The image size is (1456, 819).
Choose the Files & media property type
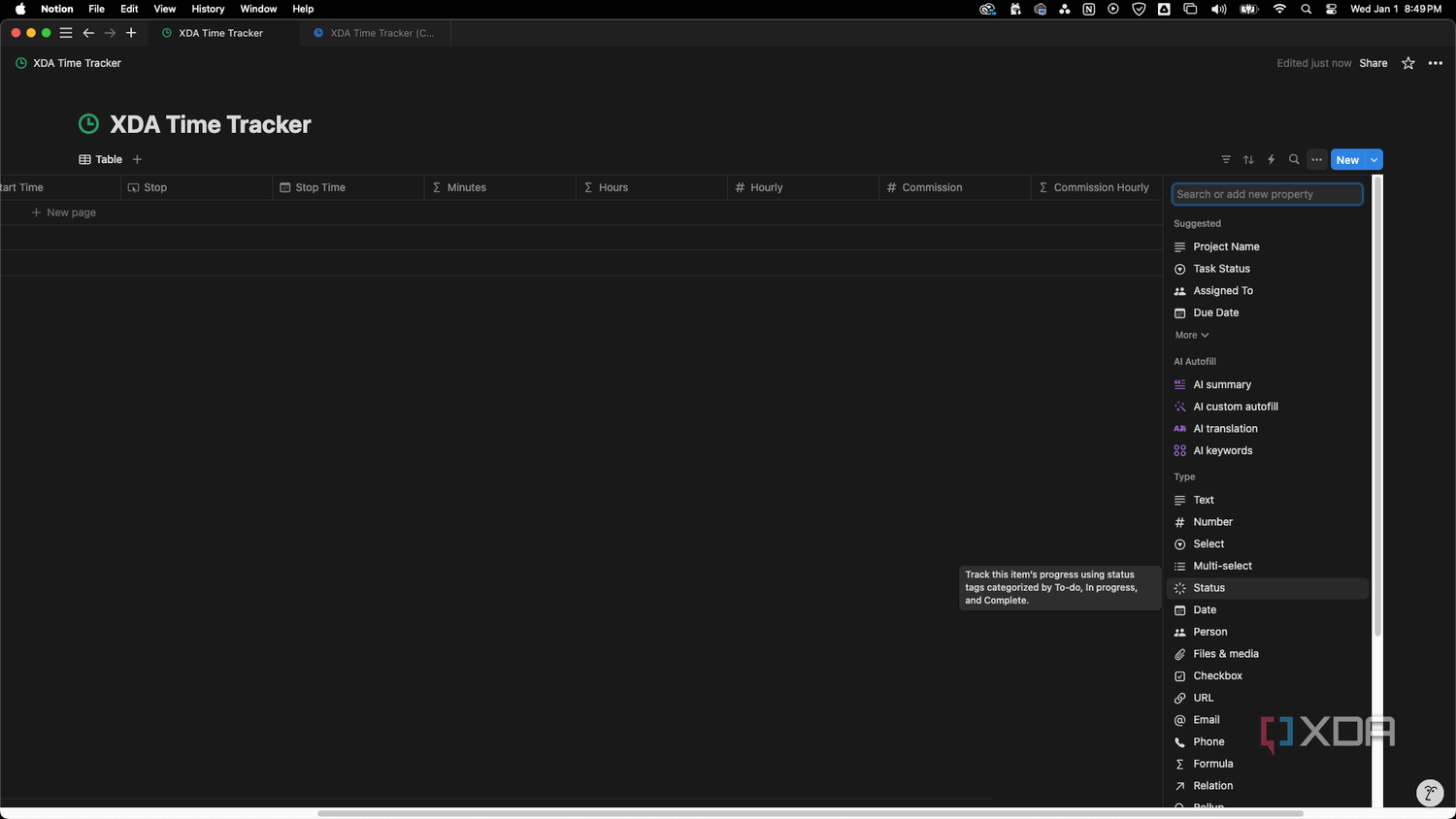click(1267, 654)
